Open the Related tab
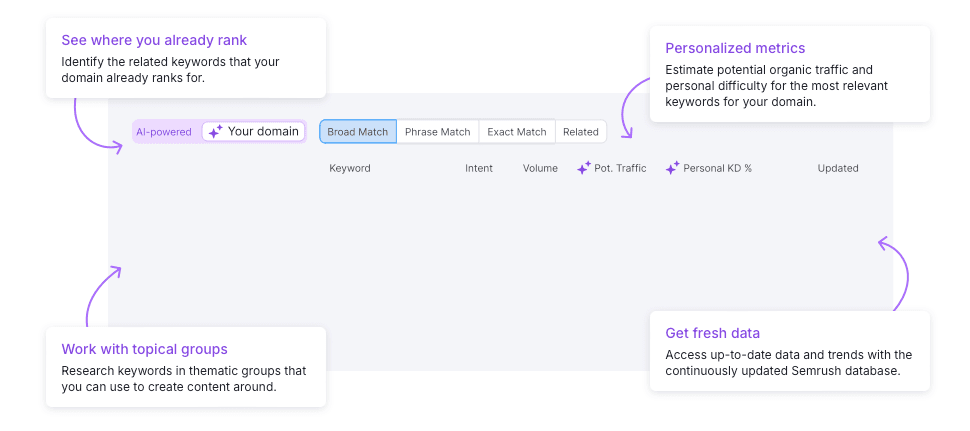 tap(580, 132)
